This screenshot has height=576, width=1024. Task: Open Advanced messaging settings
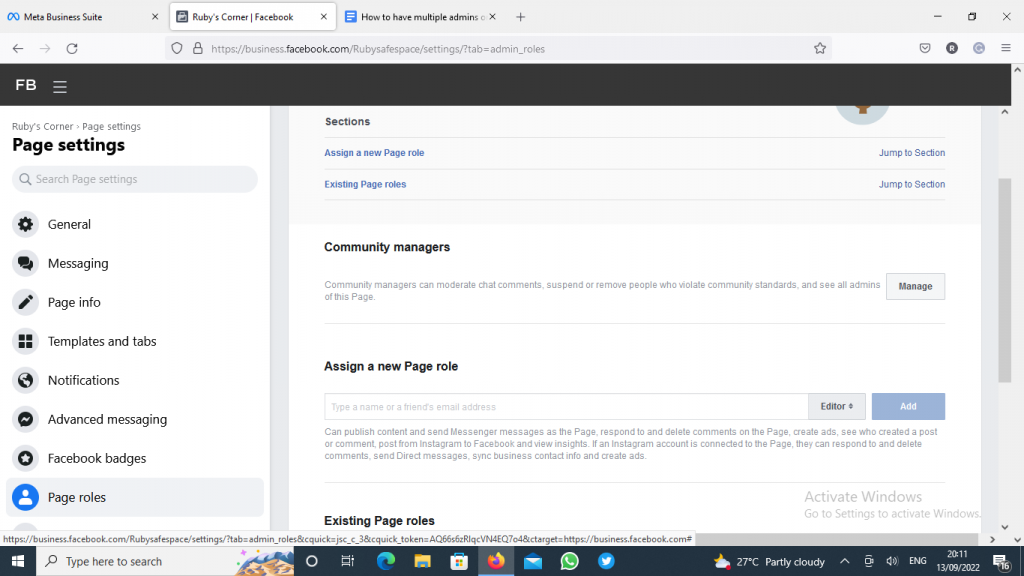[135, 419]
